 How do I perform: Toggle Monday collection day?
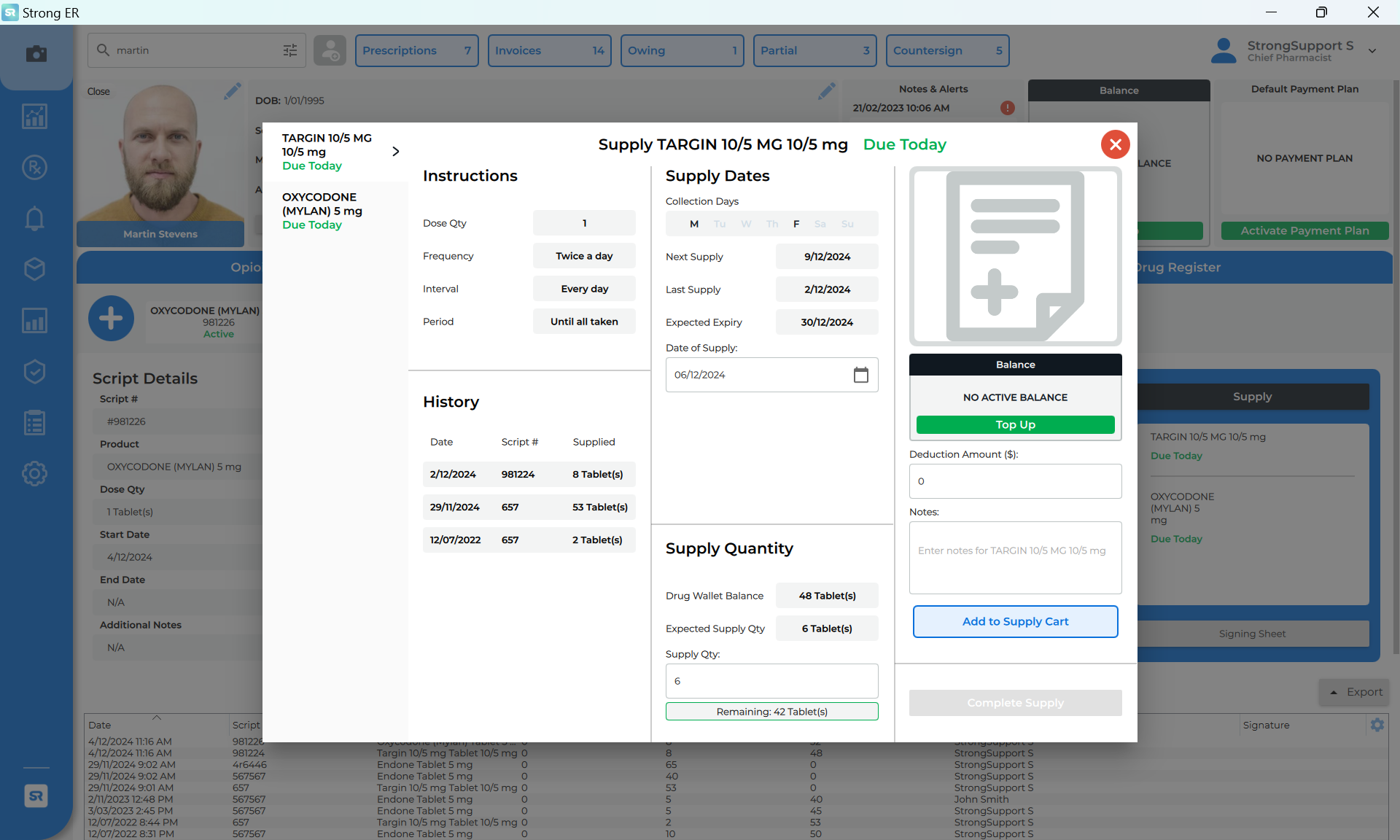tap(694, 224)
